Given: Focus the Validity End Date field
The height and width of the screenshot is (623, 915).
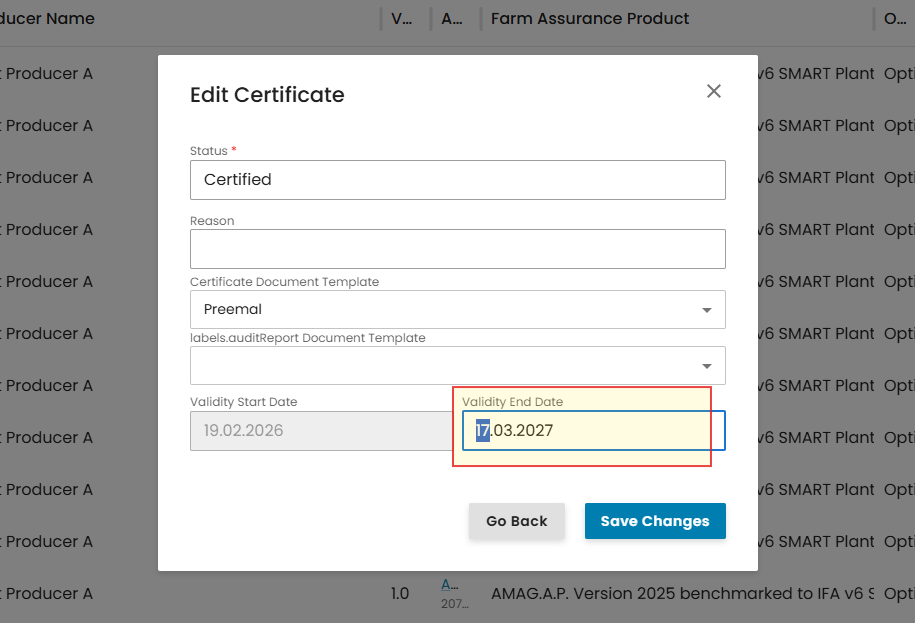Looking at the screenshot, I should click(590, 431).
